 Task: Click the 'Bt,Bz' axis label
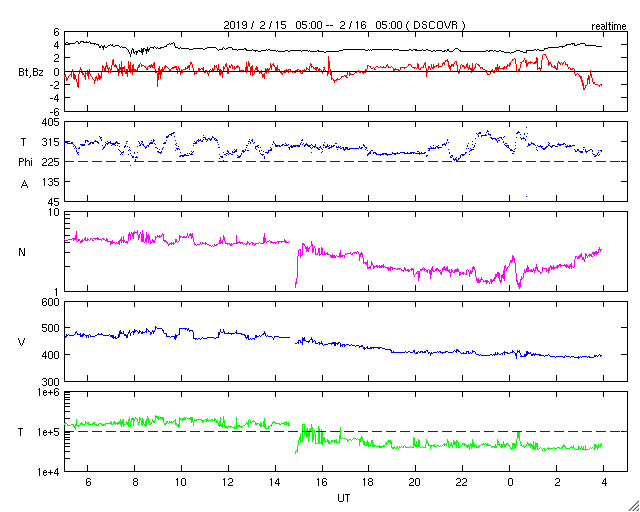point(31,74)
